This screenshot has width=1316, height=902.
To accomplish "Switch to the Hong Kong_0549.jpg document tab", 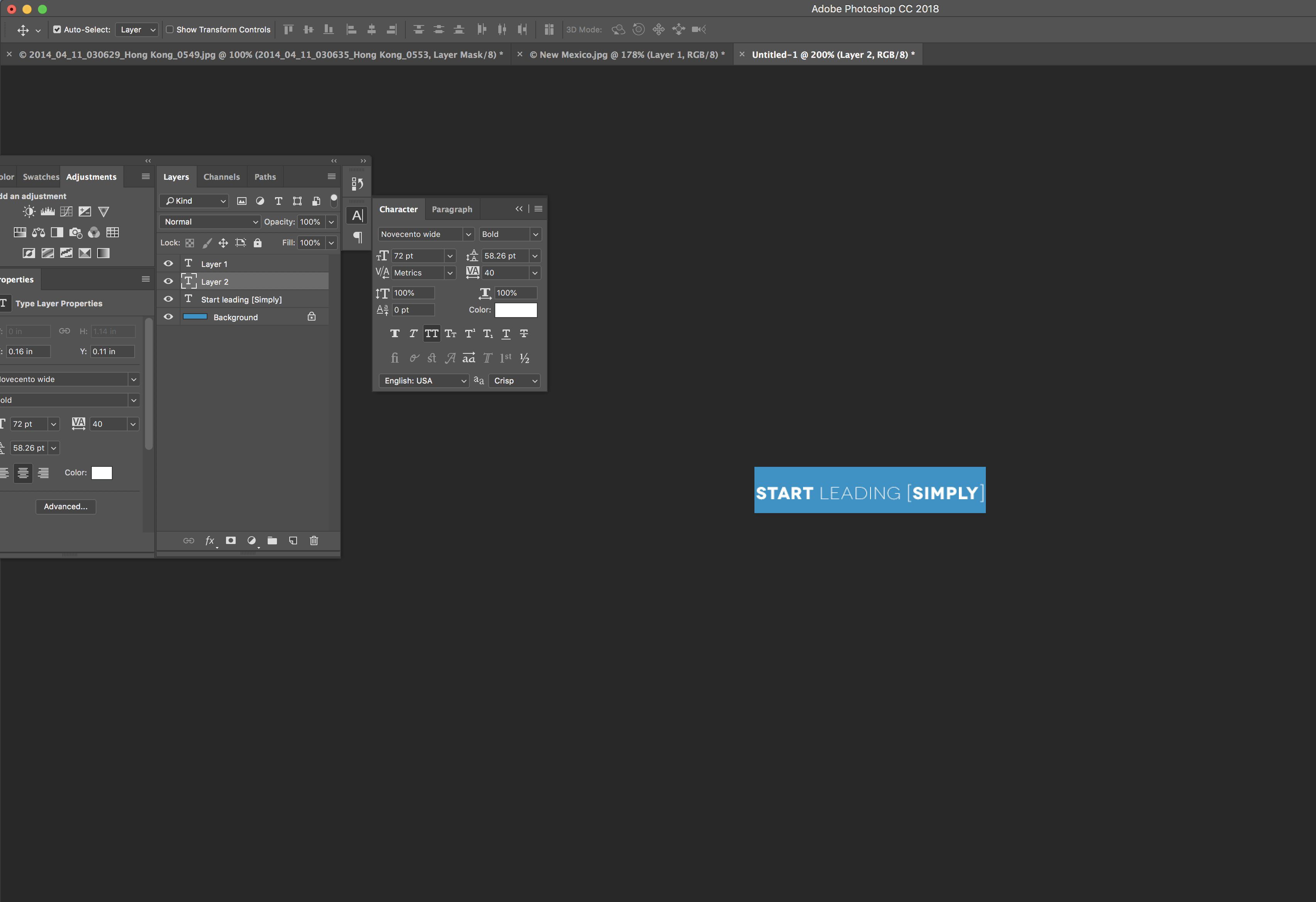I will [261, 55].
